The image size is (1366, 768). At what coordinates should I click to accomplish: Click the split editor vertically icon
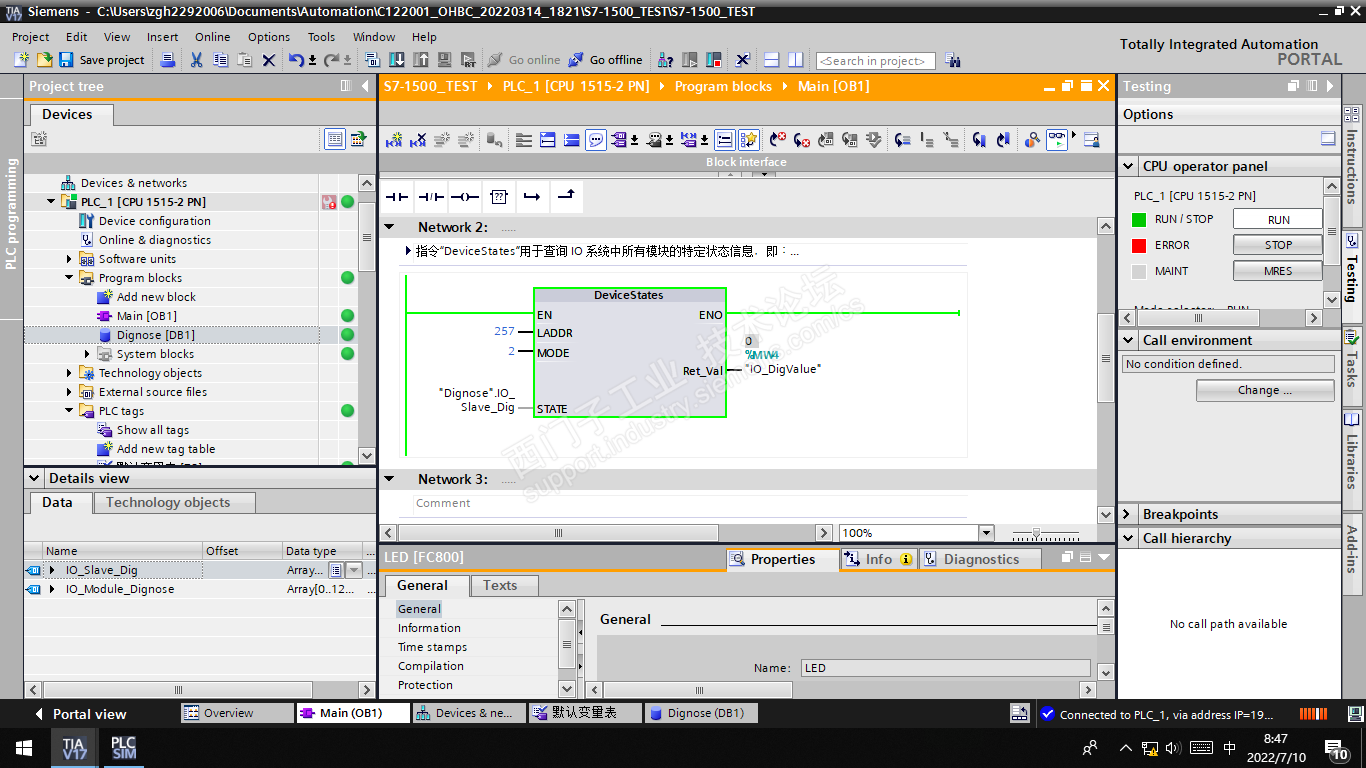(795, 60)
